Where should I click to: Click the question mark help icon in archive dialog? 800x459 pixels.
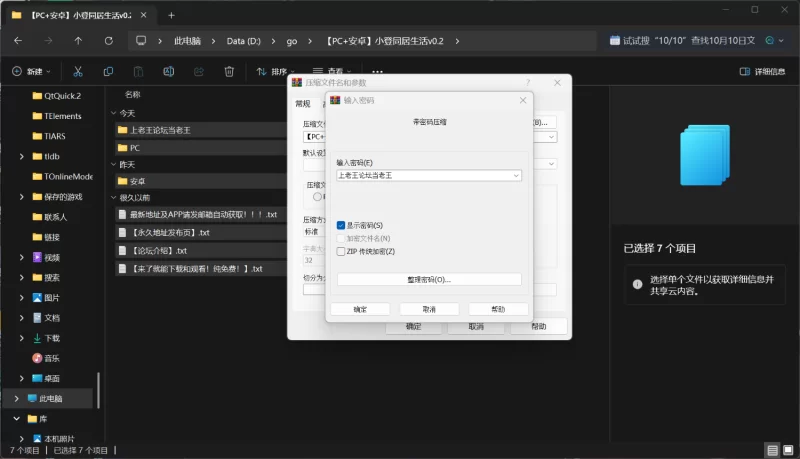click(x=528, y=82)
